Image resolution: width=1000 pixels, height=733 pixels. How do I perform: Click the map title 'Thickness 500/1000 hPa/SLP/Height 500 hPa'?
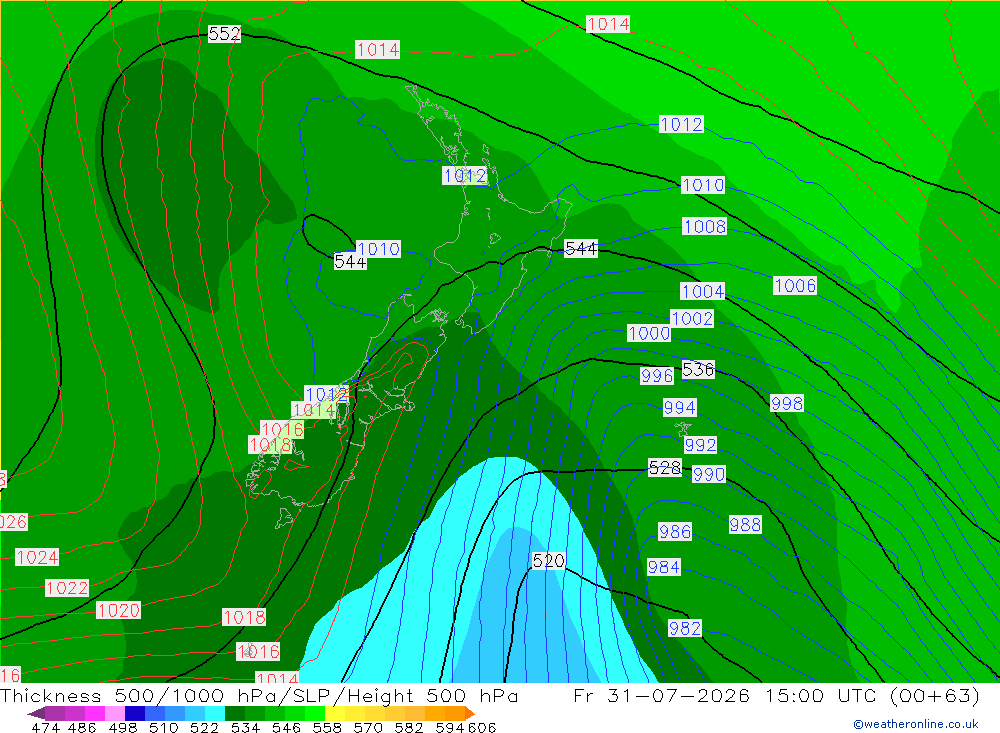(259, 695)
